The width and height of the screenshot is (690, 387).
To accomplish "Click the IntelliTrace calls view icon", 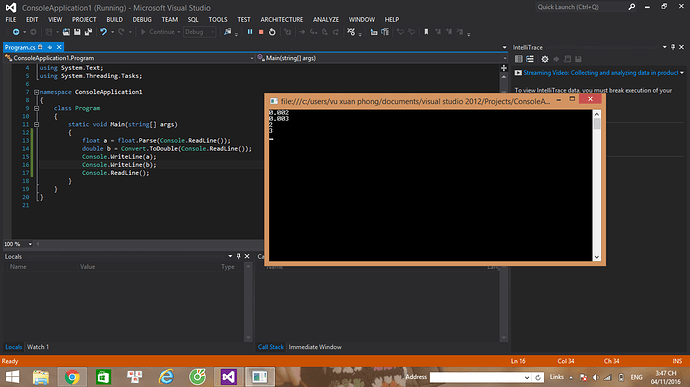I will tap(530, 59).
